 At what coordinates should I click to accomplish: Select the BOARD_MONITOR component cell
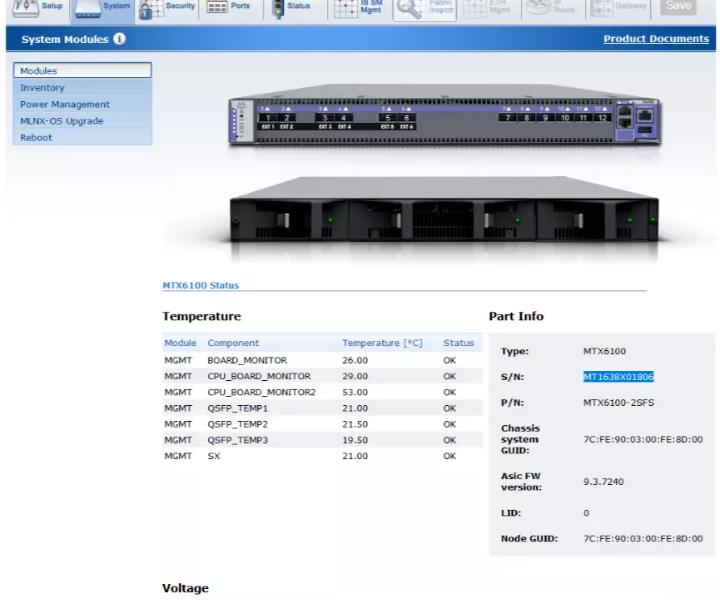[247, 360]
